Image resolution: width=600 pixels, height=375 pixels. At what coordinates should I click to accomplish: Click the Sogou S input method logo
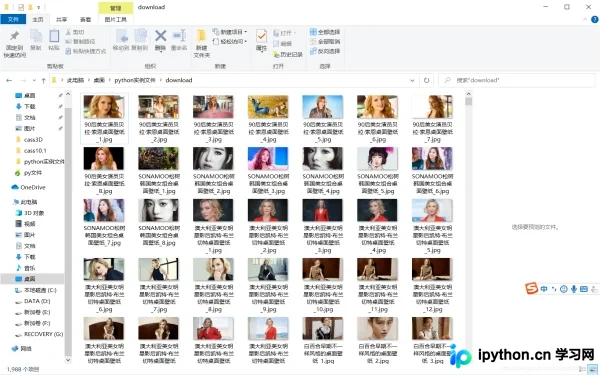[x=531, y=288]
